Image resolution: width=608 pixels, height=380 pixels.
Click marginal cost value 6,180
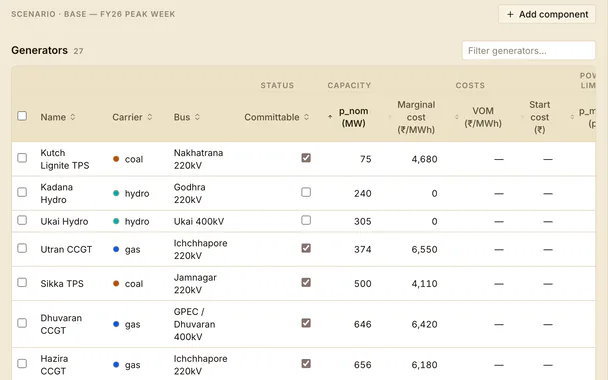click(424, 365)
